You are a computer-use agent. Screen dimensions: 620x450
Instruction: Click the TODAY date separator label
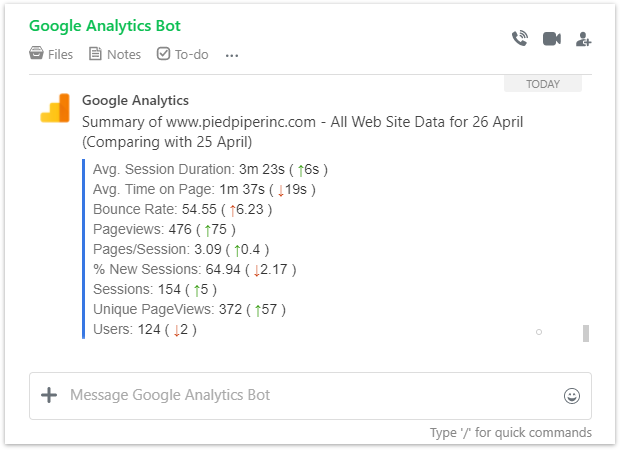[542, 84]
